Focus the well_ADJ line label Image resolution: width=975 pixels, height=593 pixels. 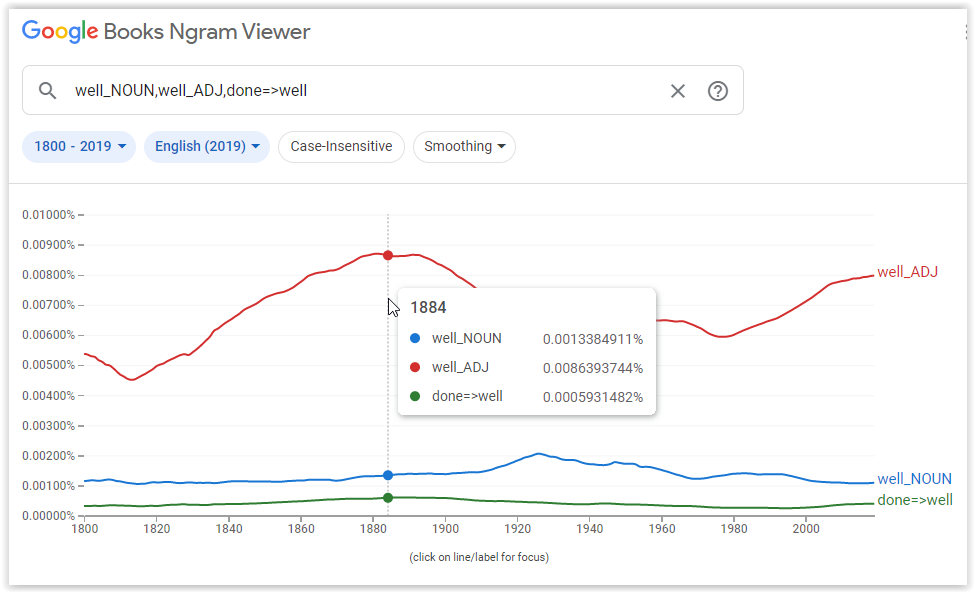(x=907, y=272)
